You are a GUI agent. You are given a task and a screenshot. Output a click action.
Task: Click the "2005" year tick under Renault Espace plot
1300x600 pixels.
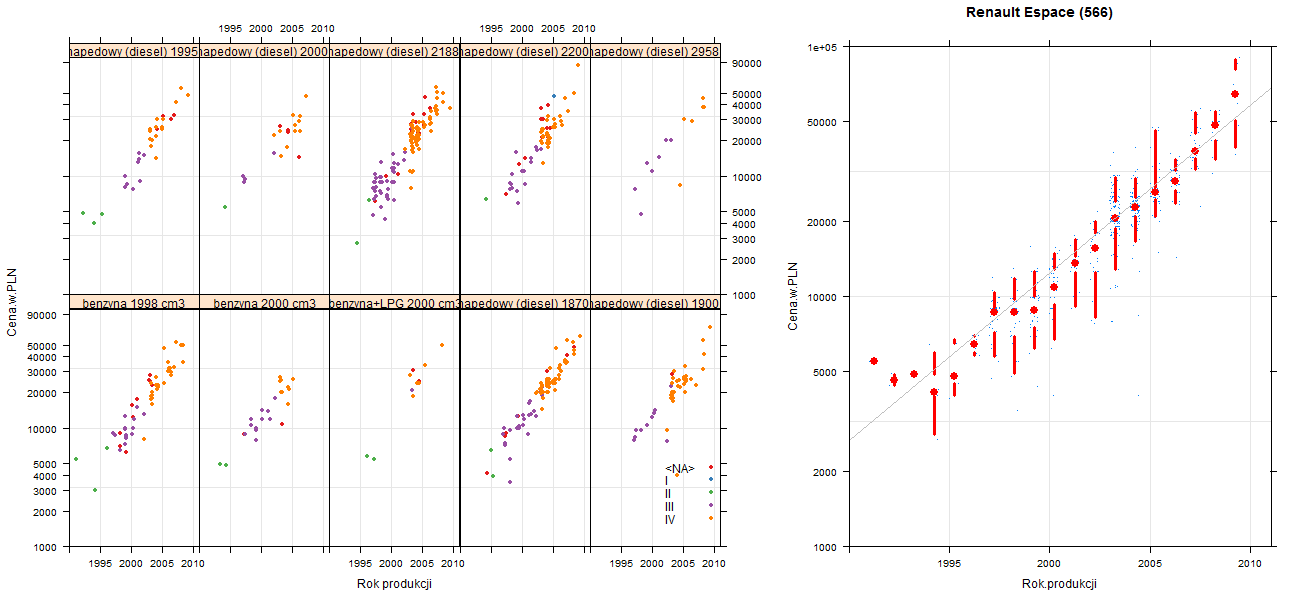[1150, 563]
